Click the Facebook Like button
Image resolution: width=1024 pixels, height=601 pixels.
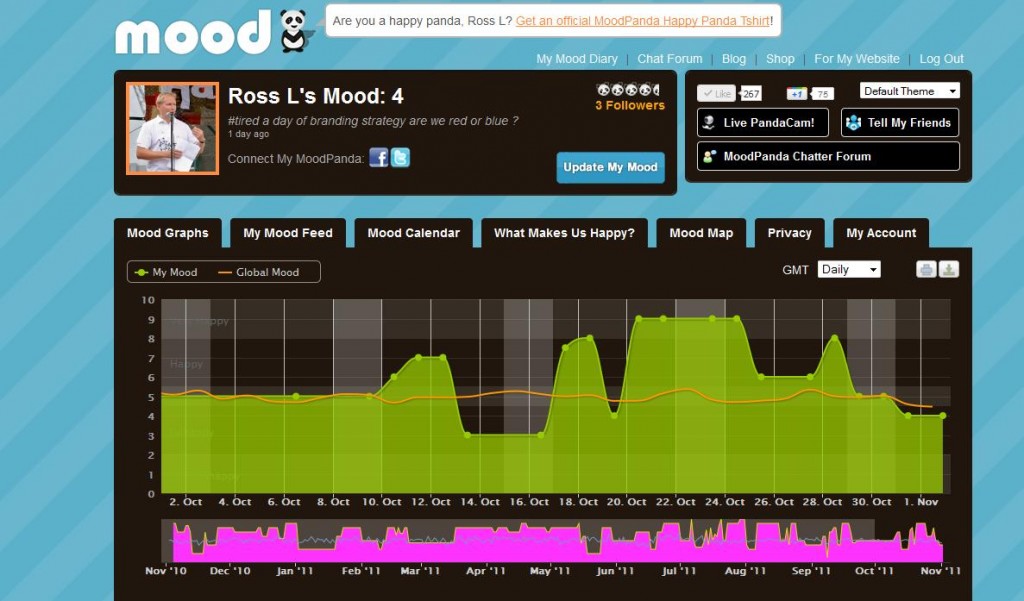(716, 93)
